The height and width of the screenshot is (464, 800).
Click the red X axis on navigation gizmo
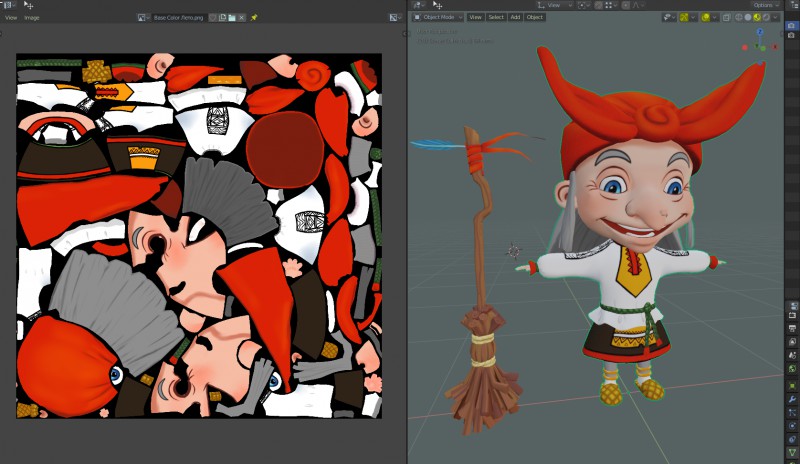click(774, 47)
